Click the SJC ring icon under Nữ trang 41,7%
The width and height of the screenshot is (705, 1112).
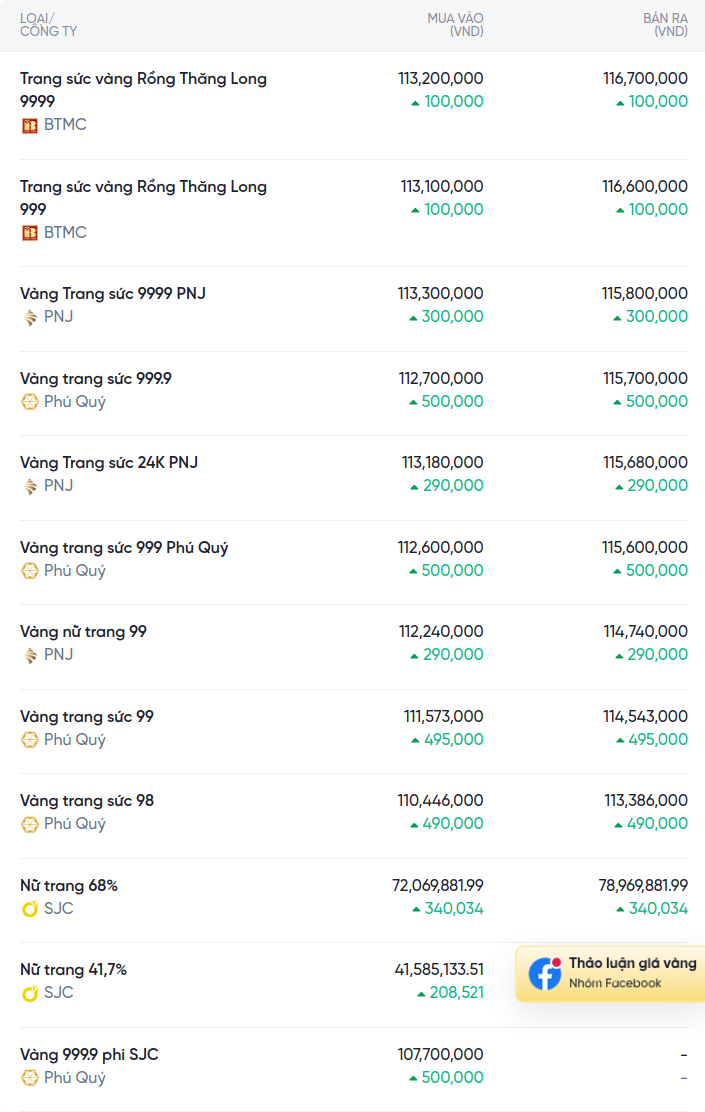tap(29, 993)
